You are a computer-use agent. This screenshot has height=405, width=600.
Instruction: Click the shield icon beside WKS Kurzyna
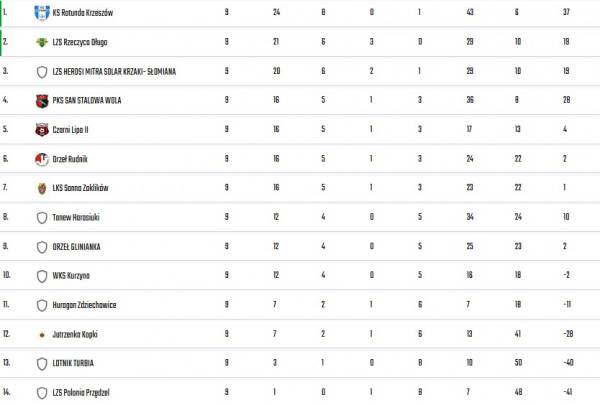[x=41, y=275]
